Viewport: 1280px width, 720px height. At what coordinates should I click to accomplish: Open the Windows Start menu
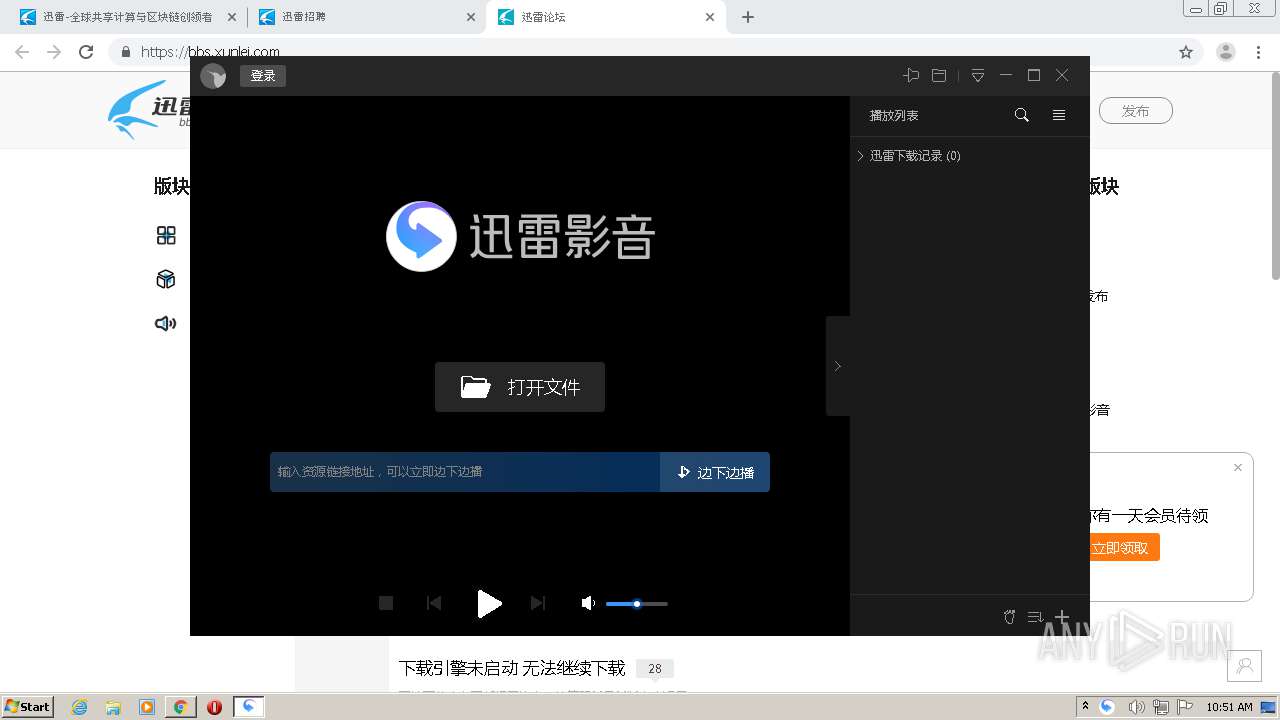click(x=27, y=706)
